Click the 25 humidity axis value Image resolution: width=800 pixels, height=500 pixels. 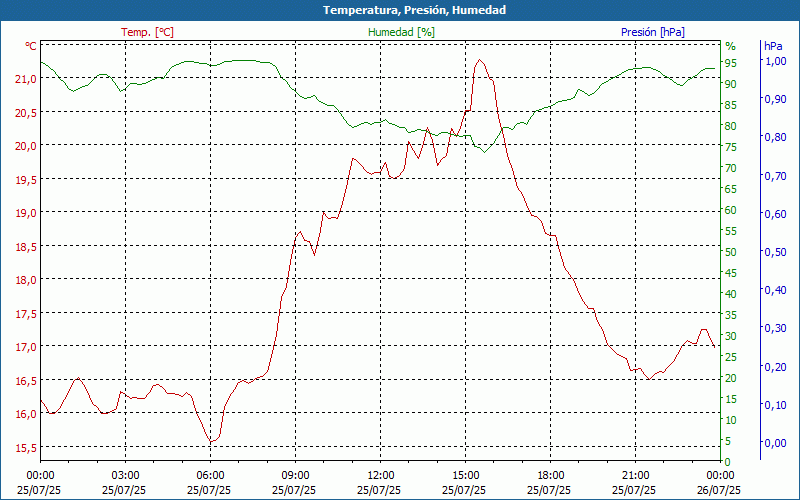click(731, 357)
